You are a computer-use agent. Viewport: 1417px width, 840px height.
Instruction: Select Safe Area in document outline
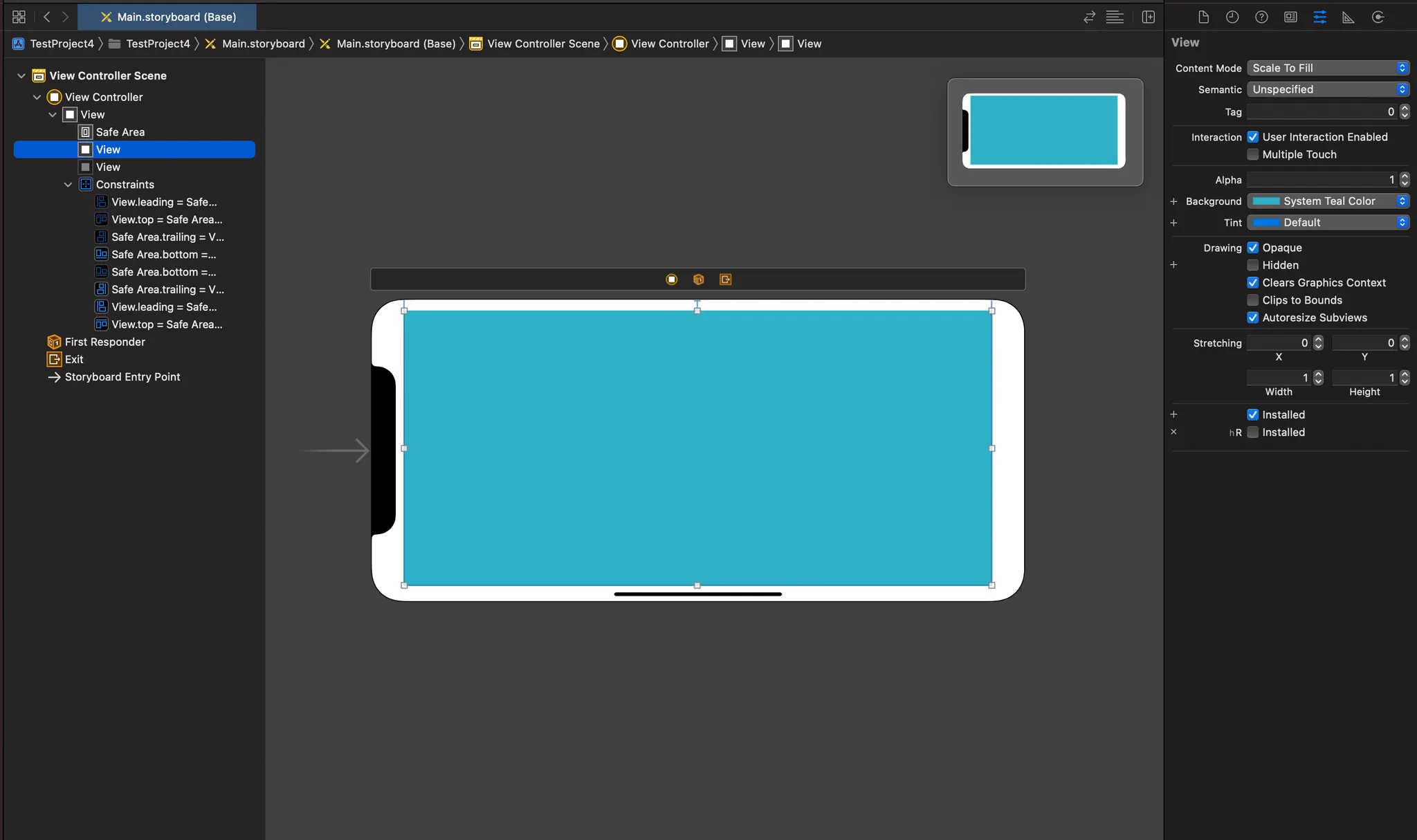pyautogui.click(x=120, y=132)
